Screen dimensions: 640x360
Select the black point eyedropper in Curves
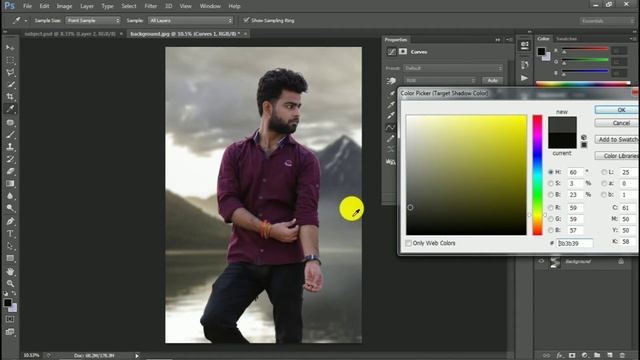coord(391,93)
